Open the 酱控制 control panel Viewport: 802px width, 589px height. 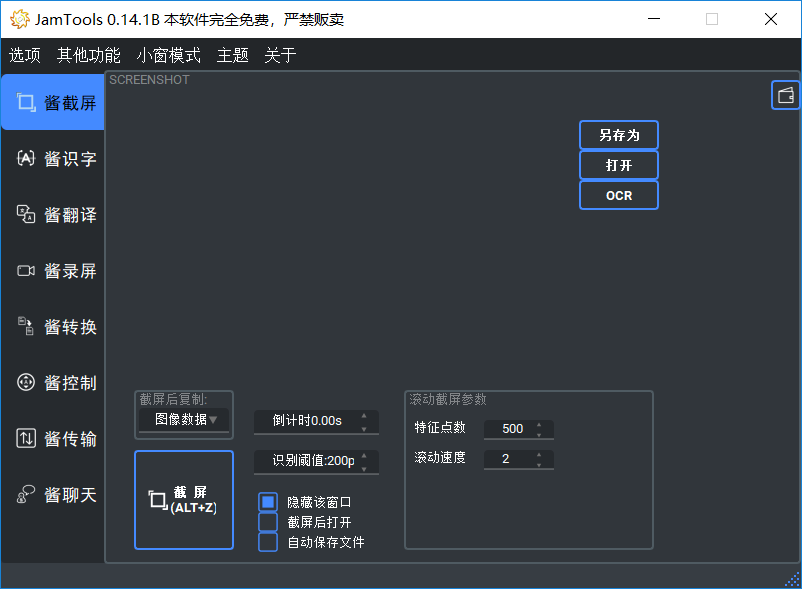click(x=55, y=382)
